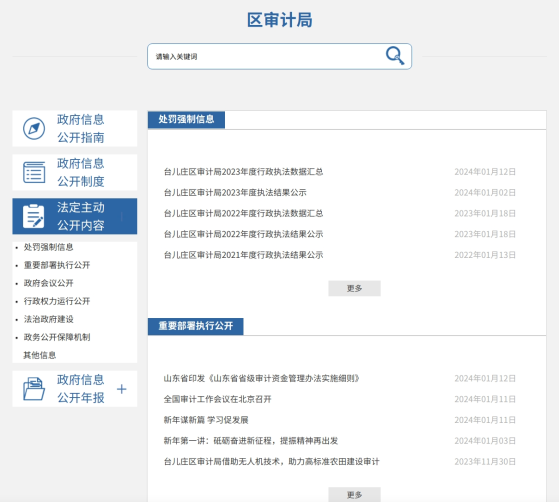Open 重要部署执行公开 in sidebar submenu
Screen dimensions: 559x503
pos(57,265)
